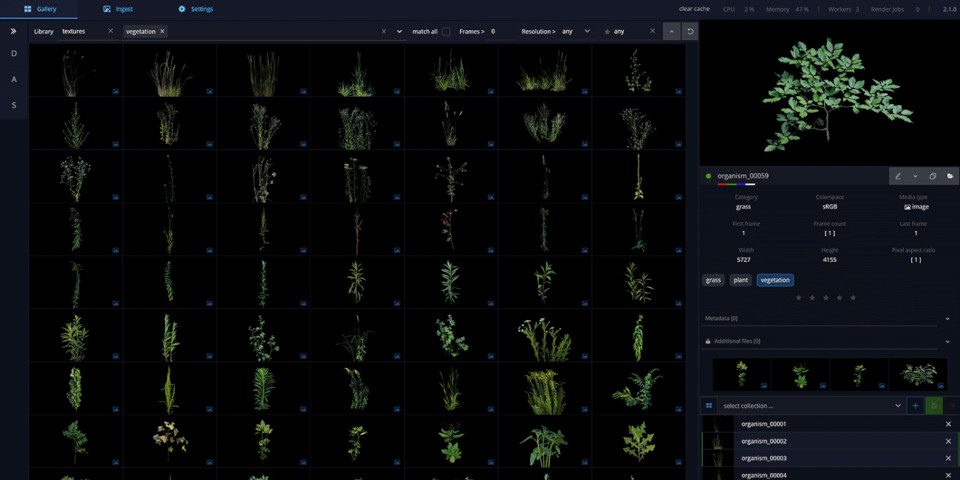The width and height of the screenshot is (960, 480).
Task: Click the edit pencil icon for organism_00059
Action: (898, 176)
